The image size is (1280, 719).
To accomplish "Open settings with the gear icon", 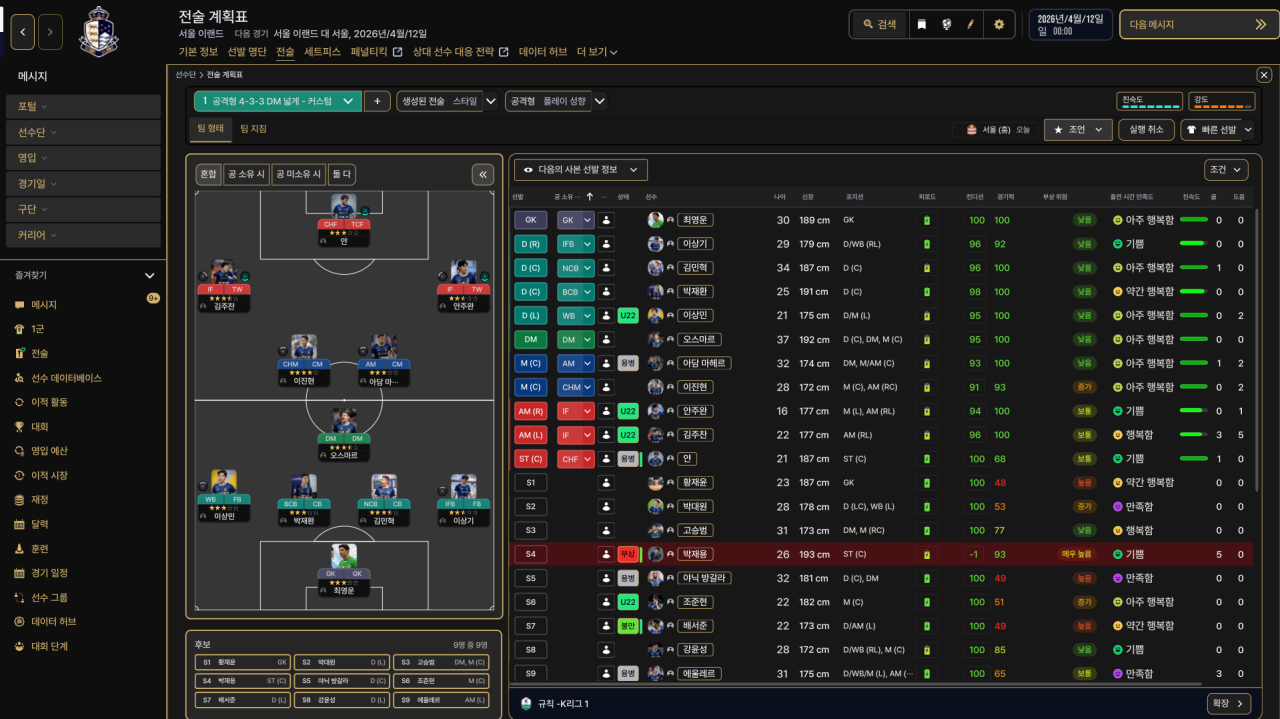I will point(998,25).
